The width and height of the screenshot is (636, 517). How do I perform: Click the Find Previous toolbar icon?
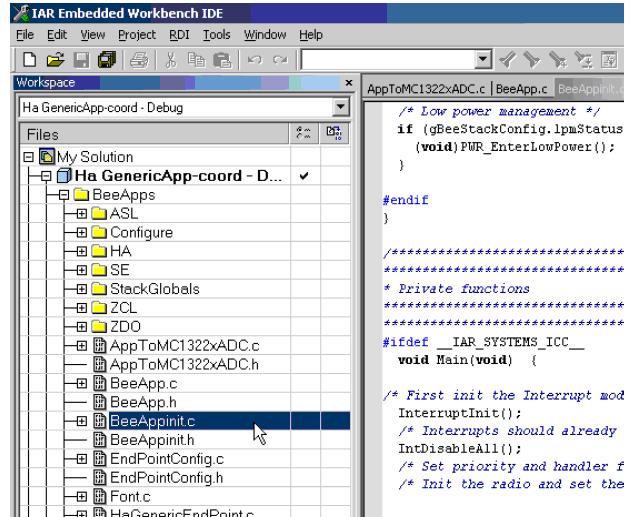(x=507, y=60)
